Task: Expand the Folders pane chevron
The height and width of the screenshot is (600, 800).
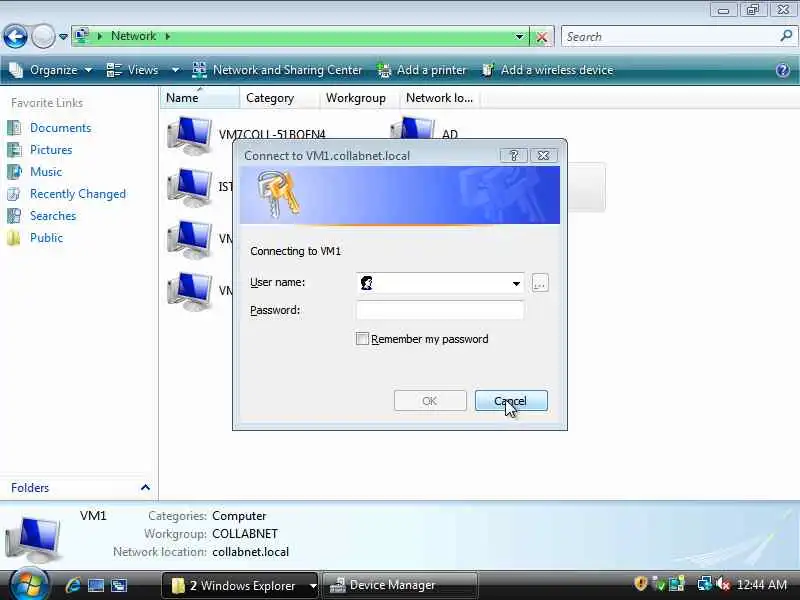Action: pos(145,488)
